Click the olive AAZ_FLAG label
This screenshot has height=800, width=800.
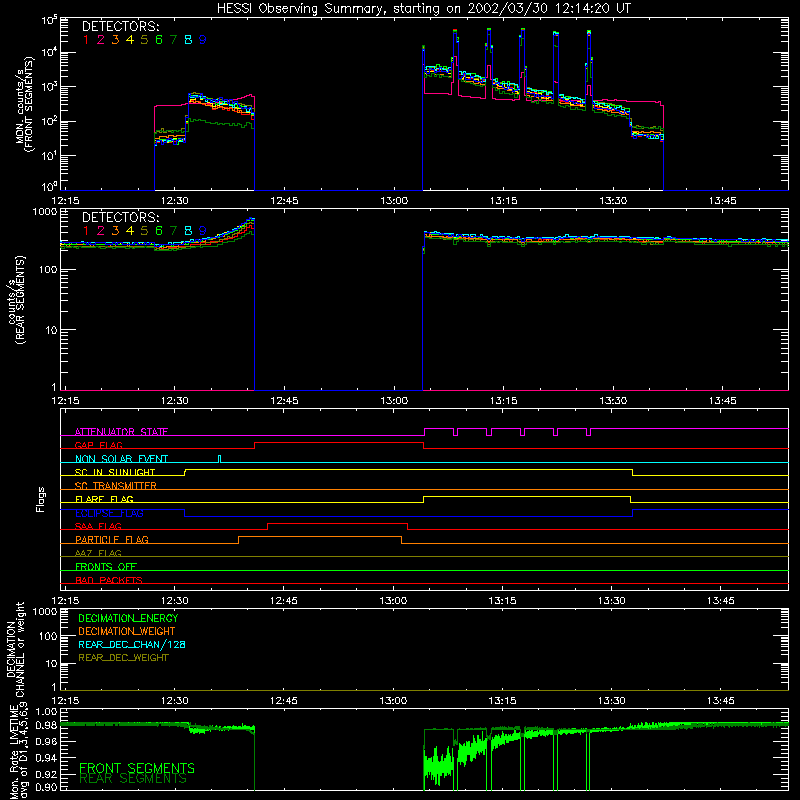(x=98, y=553)
